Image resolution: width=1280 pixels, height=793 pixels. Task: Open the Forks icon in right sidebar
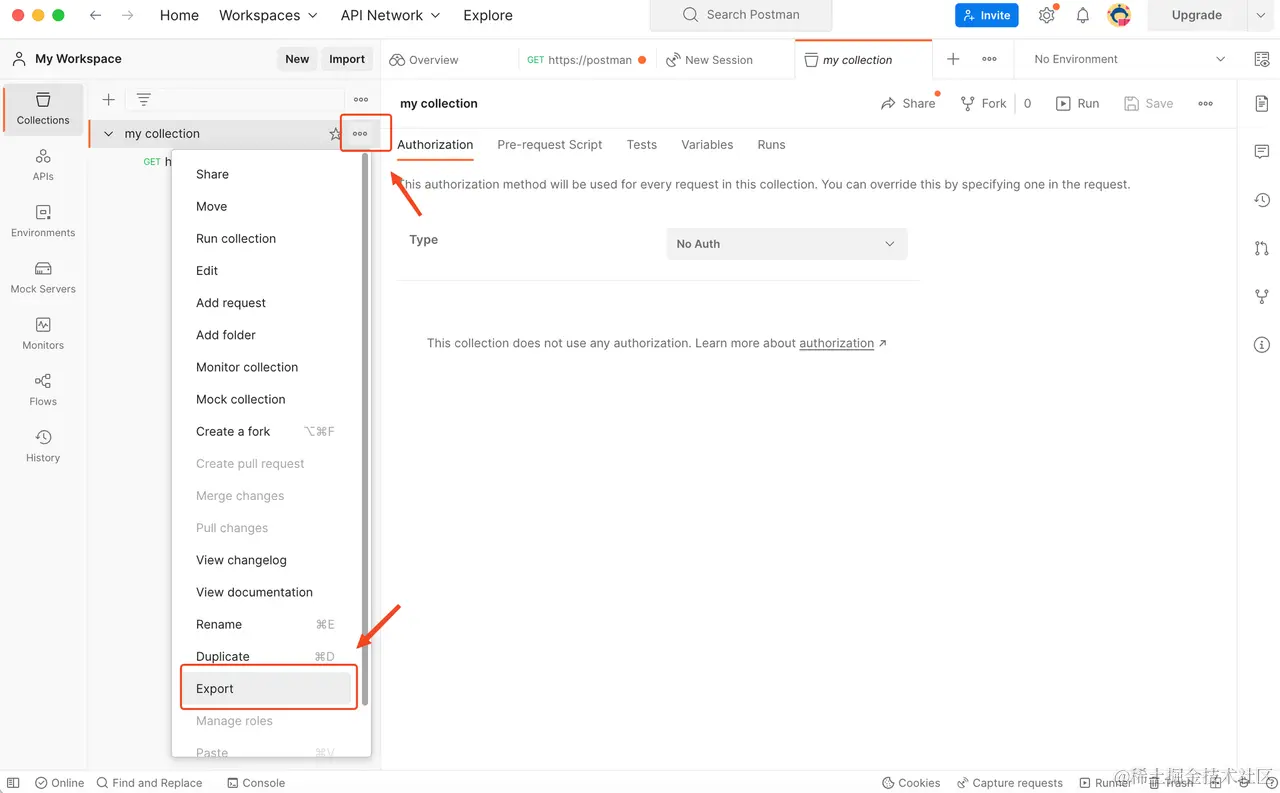[1262, 297]
